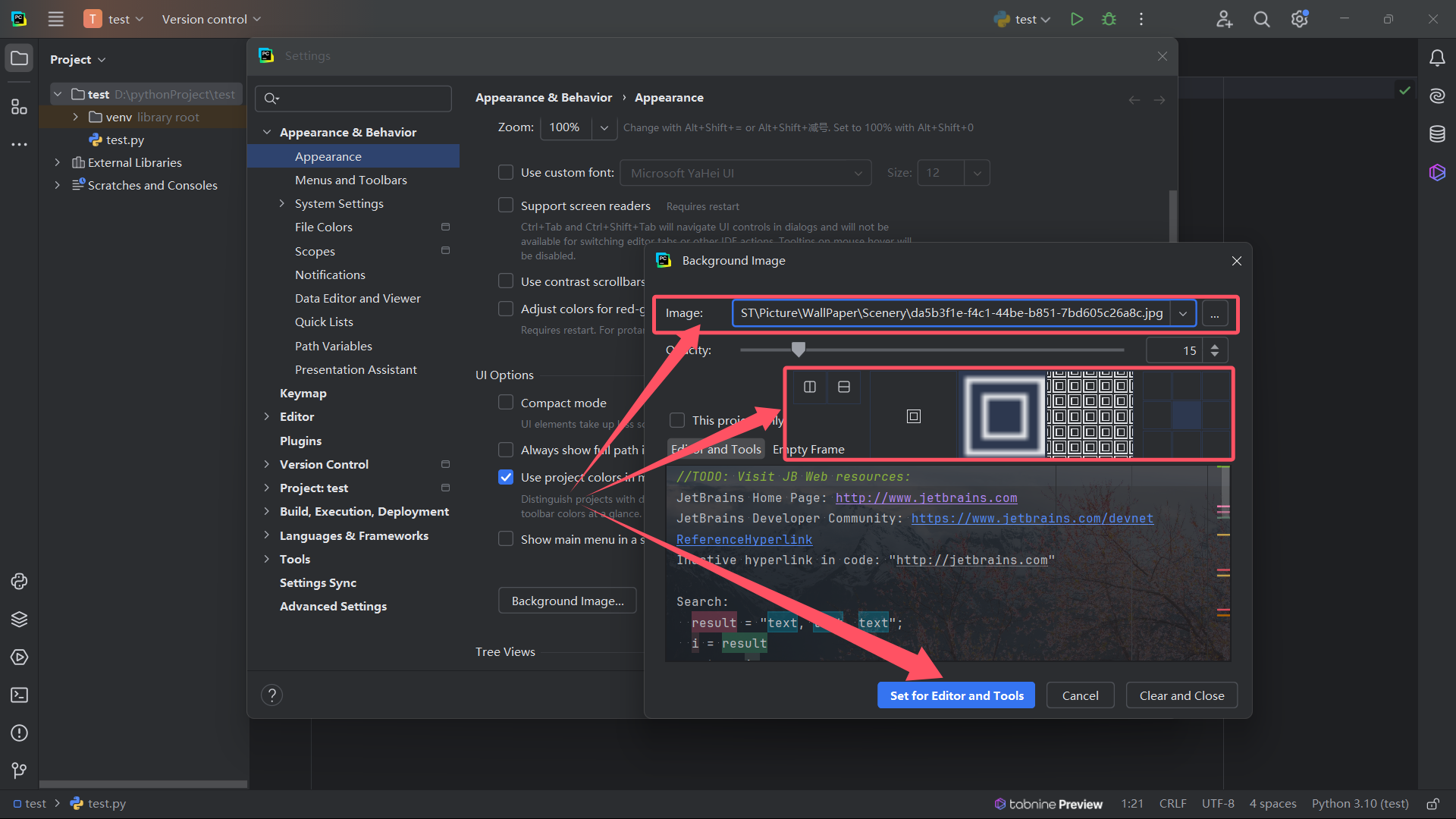Click the horizontal split layout icon
The height and width of the screenshot is (819, 1456).
(843, 386)
